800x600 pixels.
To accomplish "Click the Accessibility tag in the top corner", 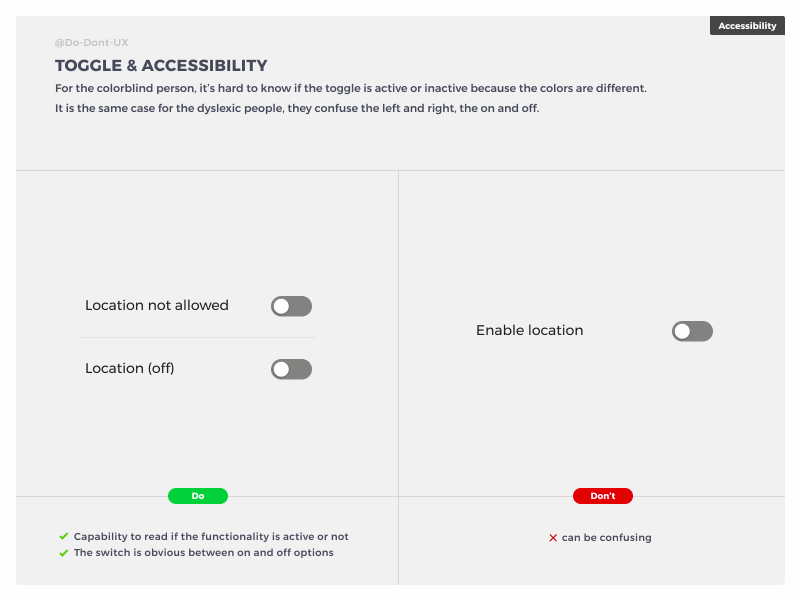I will [x=747, y=25].
